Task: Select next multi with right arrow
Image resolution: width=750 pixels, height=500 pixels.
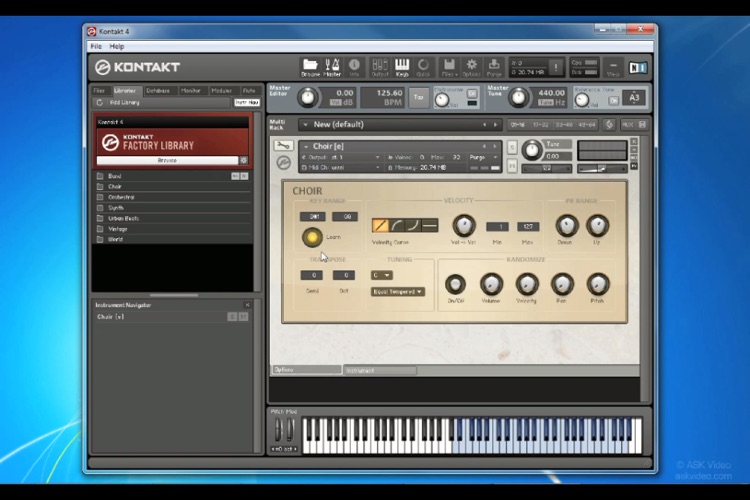Action: click(495, 124)
